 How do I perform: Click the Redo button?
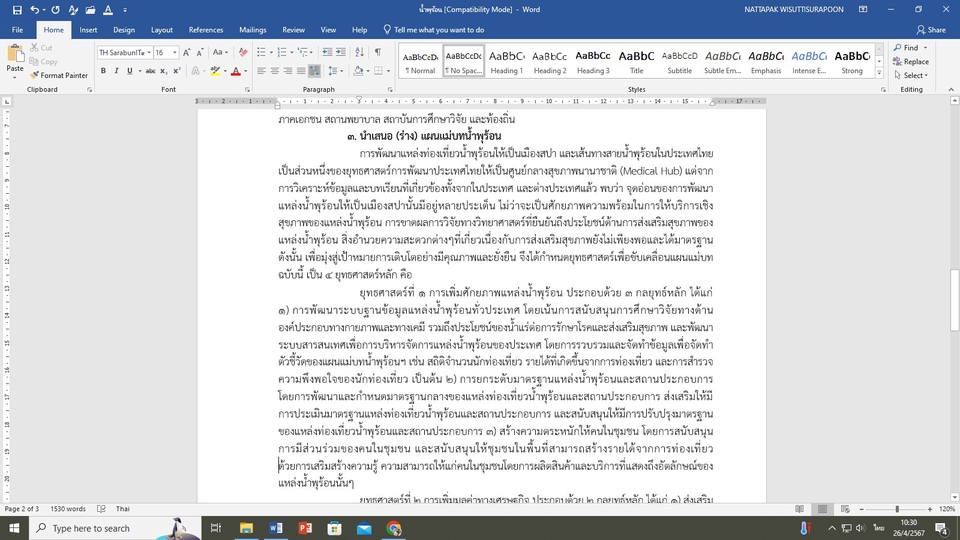coord(56,10)
